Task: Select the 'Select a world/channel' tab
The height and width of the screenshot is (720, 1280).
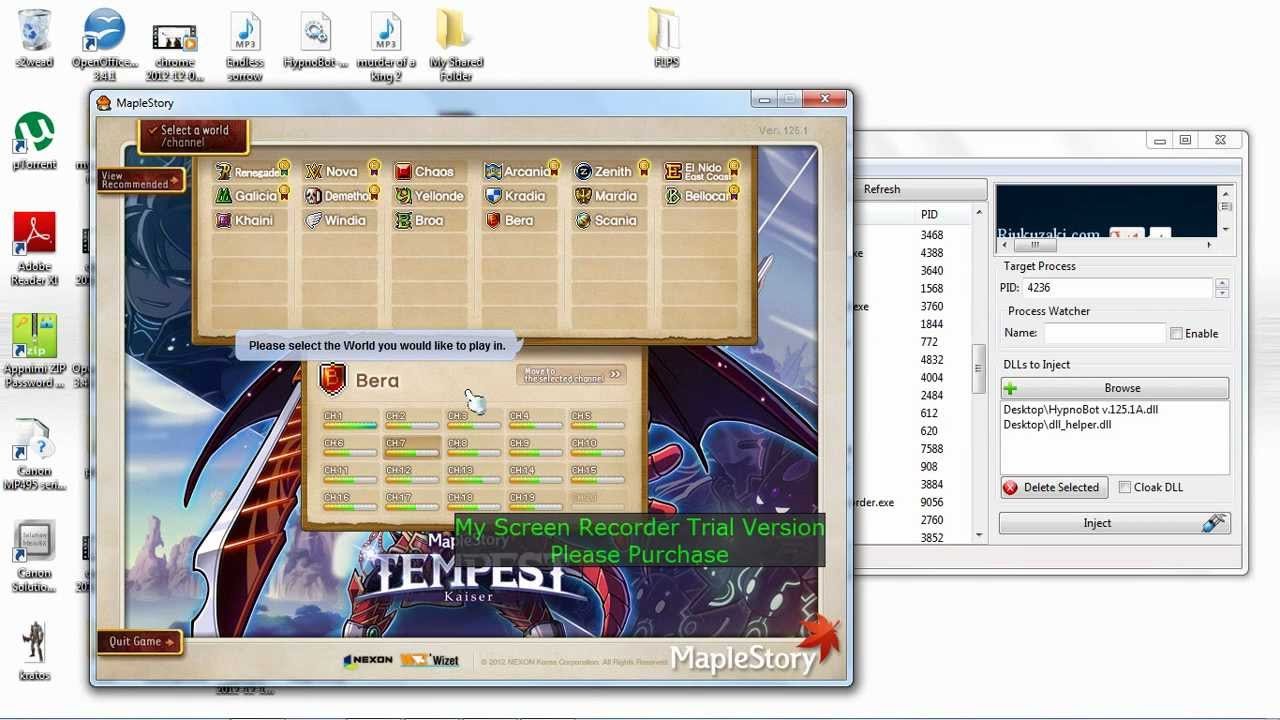Action: point(193,136)
